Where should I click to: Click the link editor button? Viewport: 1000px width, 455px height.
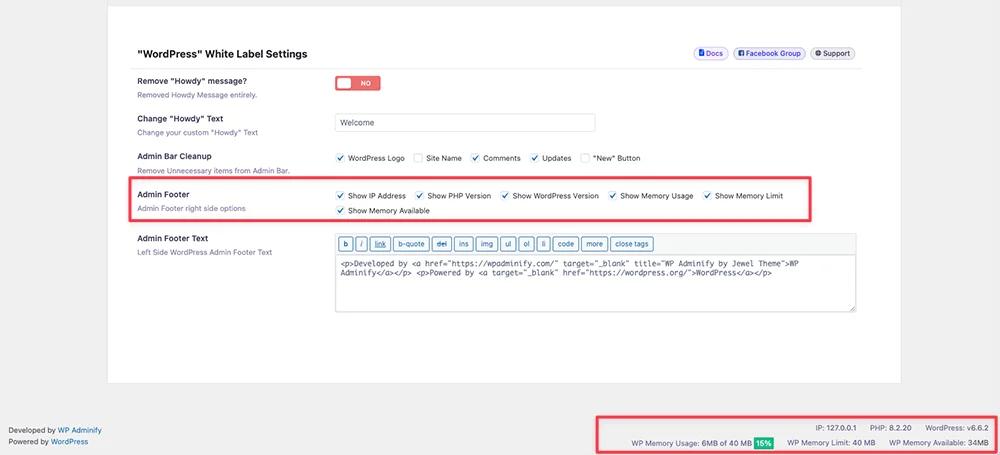coord(380,244)
